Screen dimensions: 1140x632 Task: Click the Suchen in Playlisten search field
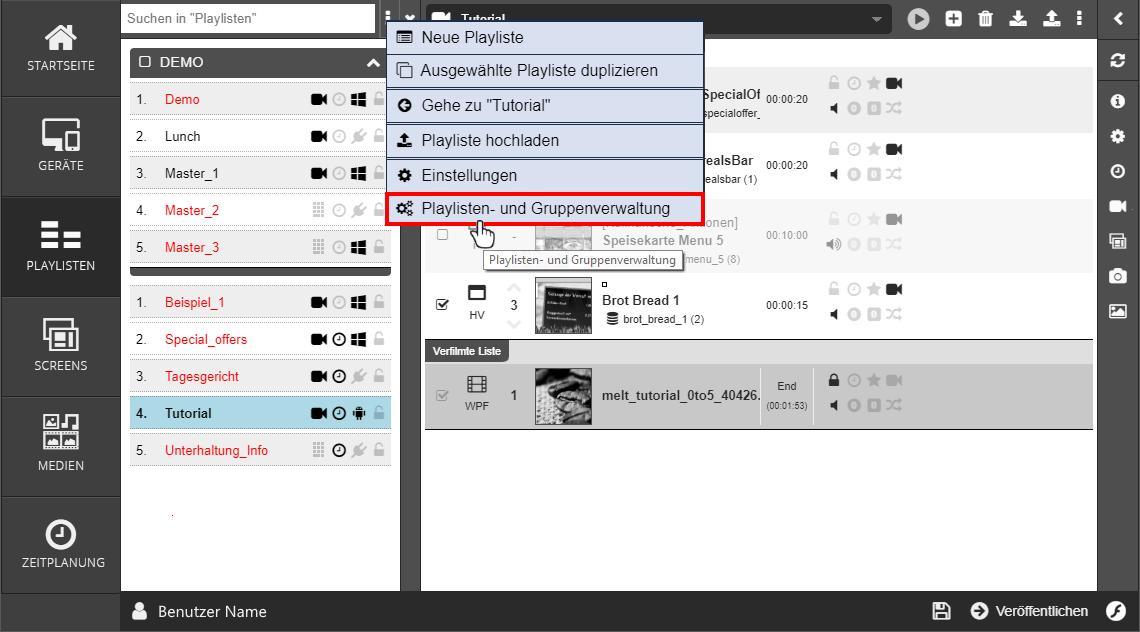[247, 18]
